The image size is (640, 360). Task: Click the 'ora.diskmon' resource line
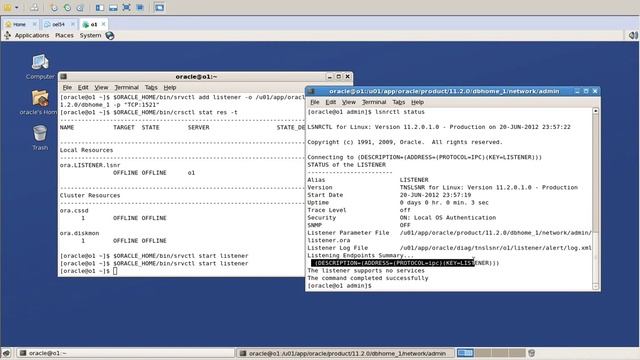(79, 233)
